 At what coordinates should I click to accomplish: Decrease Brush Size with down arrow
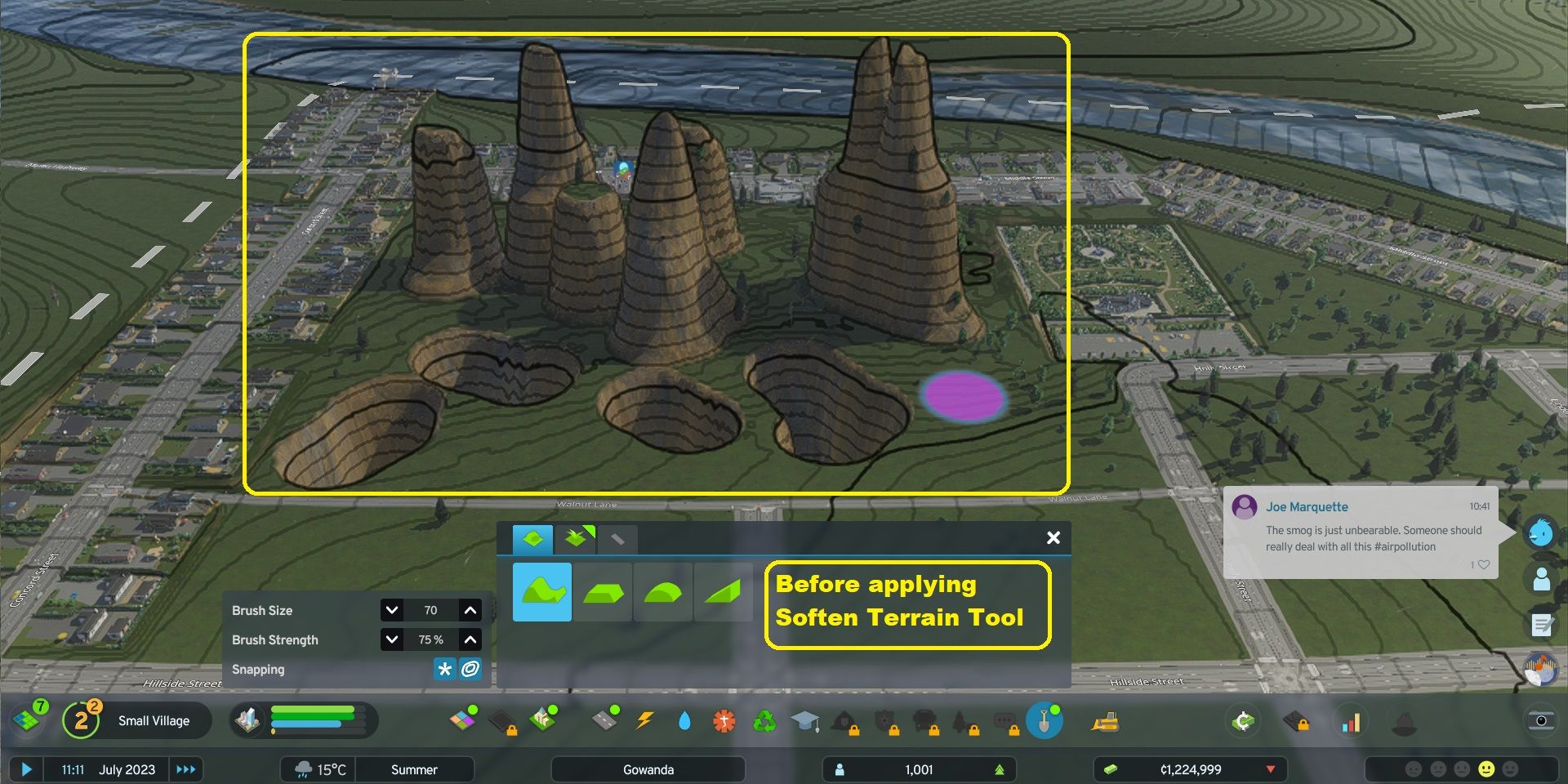pyautogui.click(x=392, y=610)
